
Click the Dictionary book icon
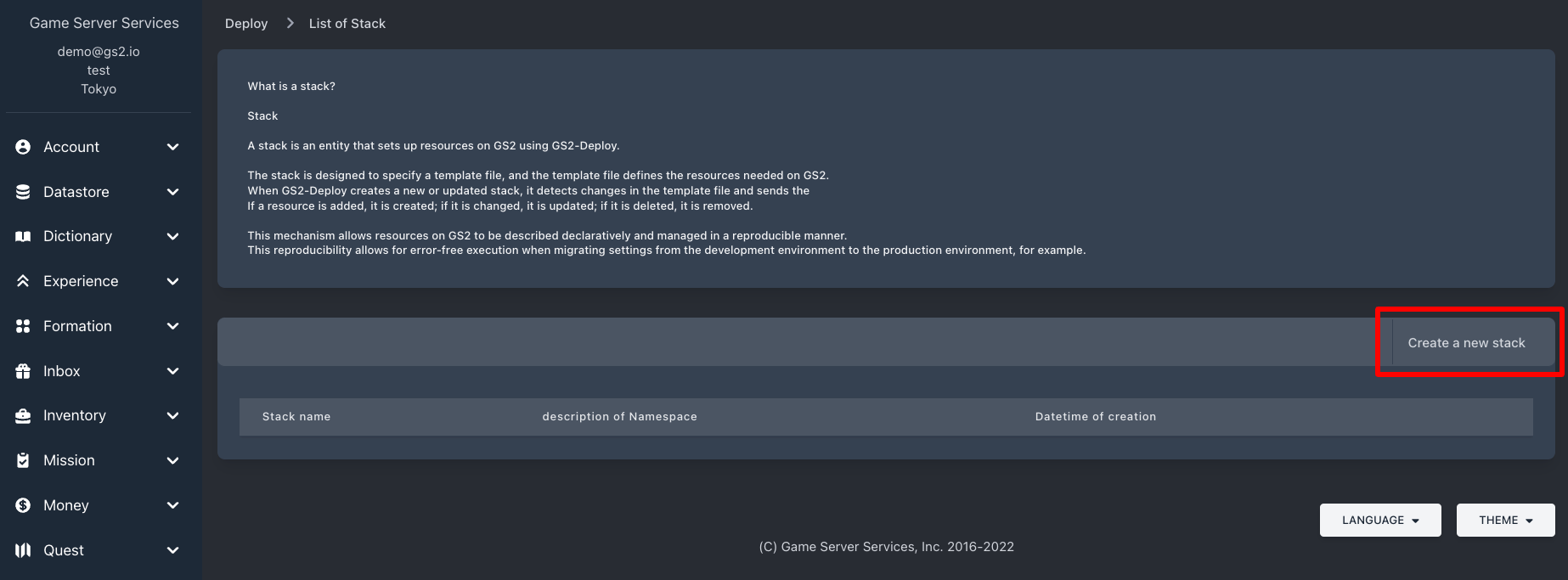tap(23, 236)
